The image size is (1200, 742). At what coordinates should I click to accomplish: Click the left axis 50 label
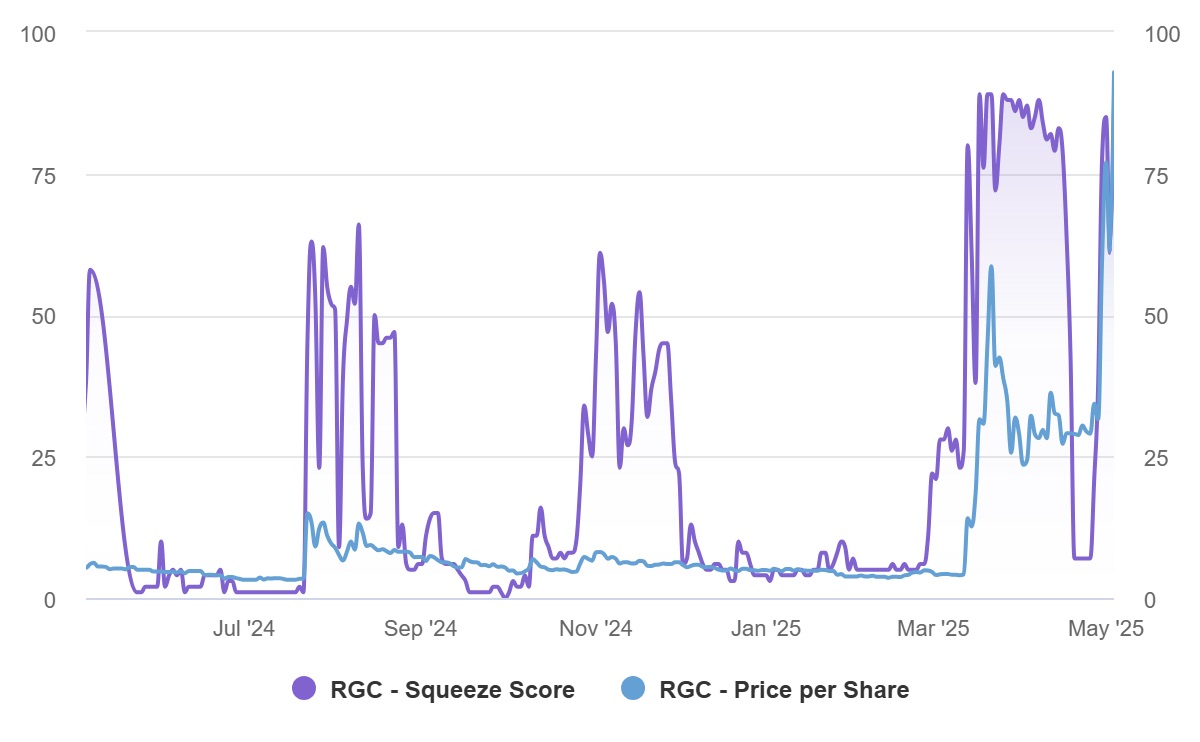click(45, 317)
